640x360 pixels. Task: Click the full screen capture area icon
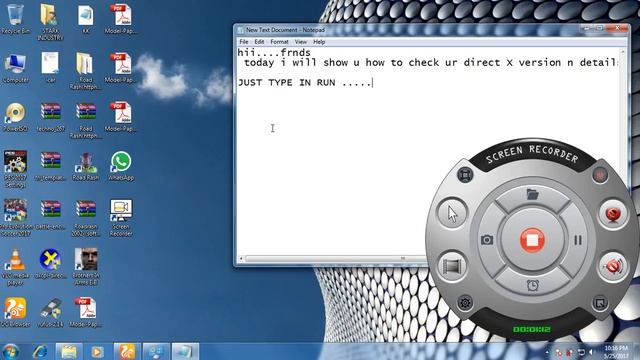point(465,175)
